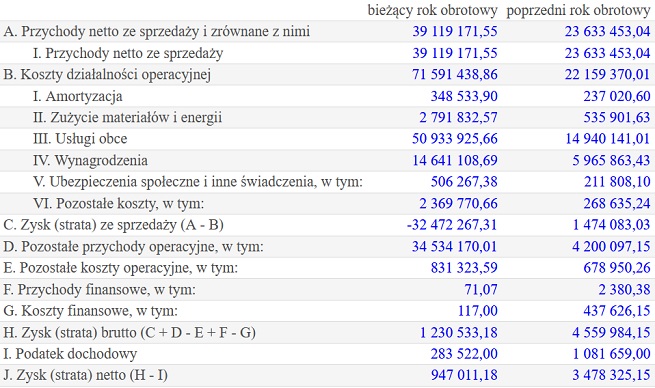Image resolution: width=655 pixels, height=388 pixels.
Task: Select current-year value 71 591 438,86
Action: click(454, 75)
